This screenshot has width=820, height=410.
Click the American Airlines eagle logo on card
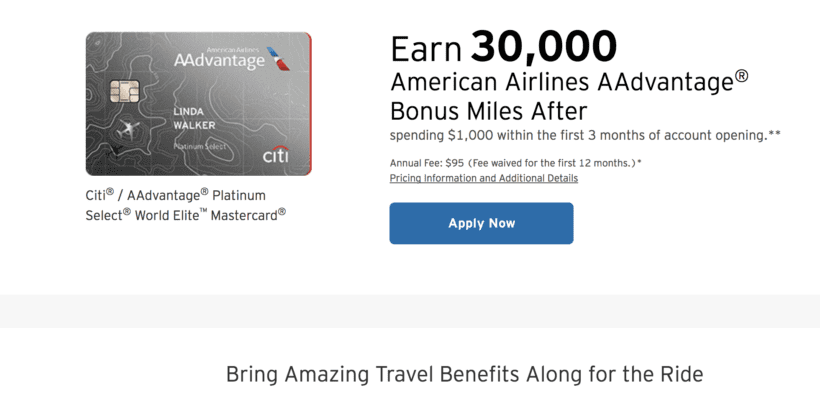click(278, 59)
